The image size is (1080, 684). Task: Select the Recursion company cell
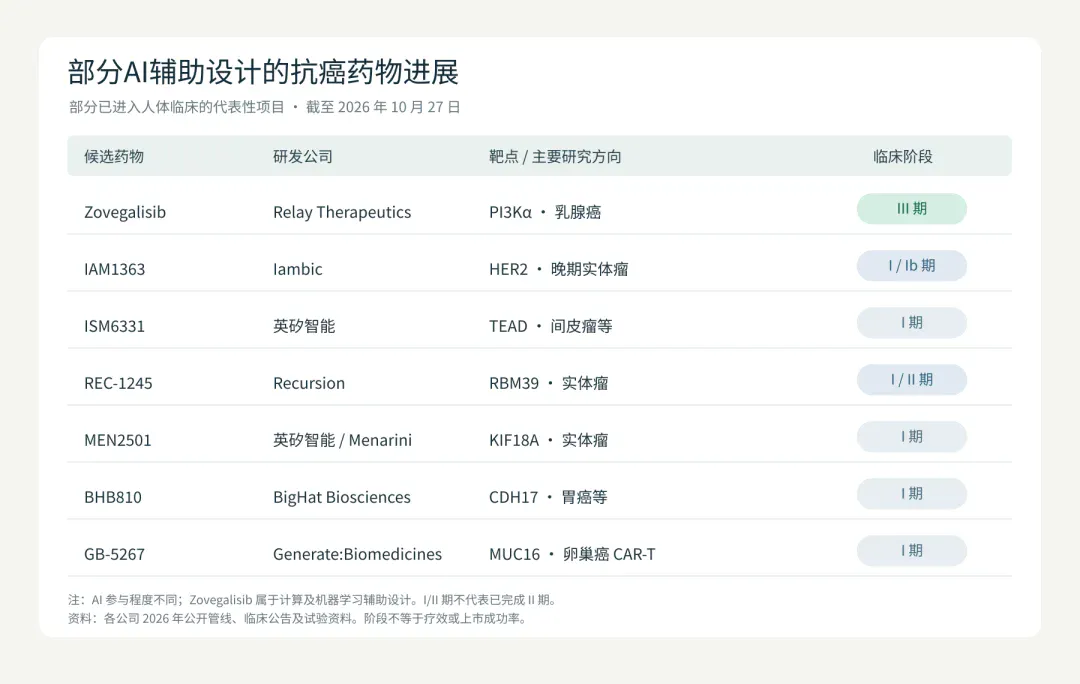[309, 384]
